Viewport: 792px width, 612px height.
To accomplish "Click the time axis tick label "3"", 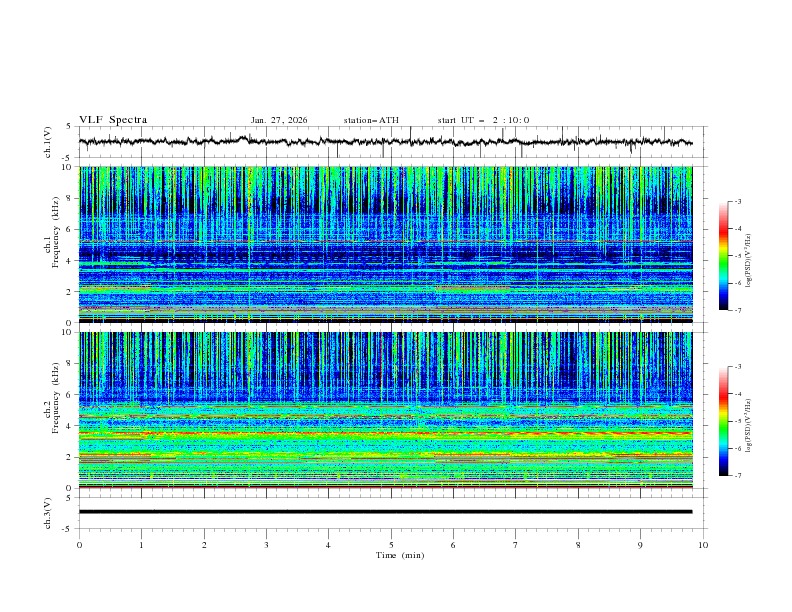I will tap(266, 545).
